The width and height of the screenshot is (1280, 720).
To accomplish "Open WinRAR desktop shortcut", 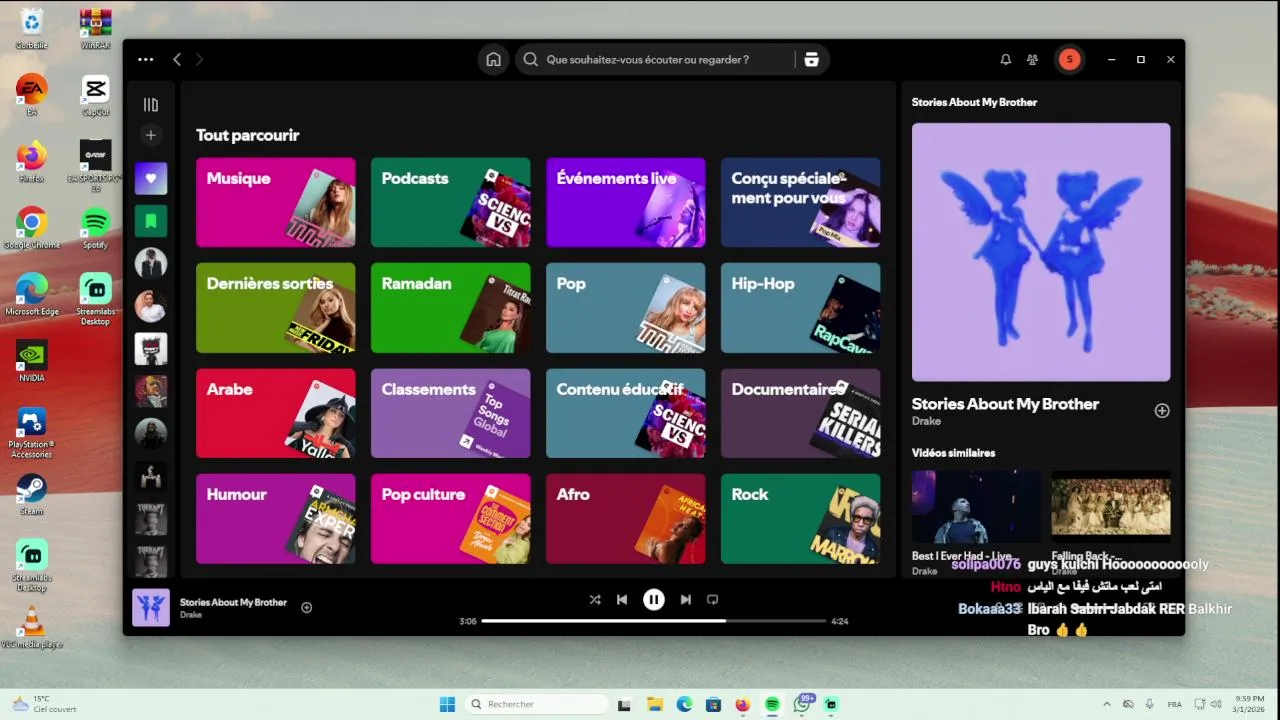I will [x=95, y=28].
